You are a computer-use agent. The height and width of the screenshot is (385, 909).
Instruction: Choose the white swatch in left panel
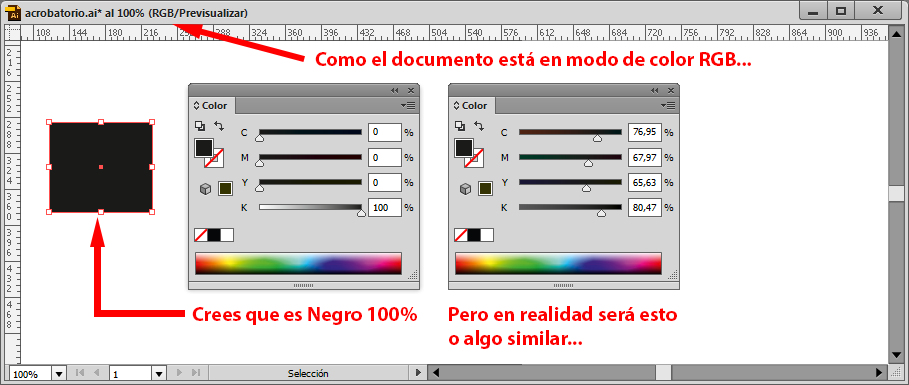coord(227,235)
